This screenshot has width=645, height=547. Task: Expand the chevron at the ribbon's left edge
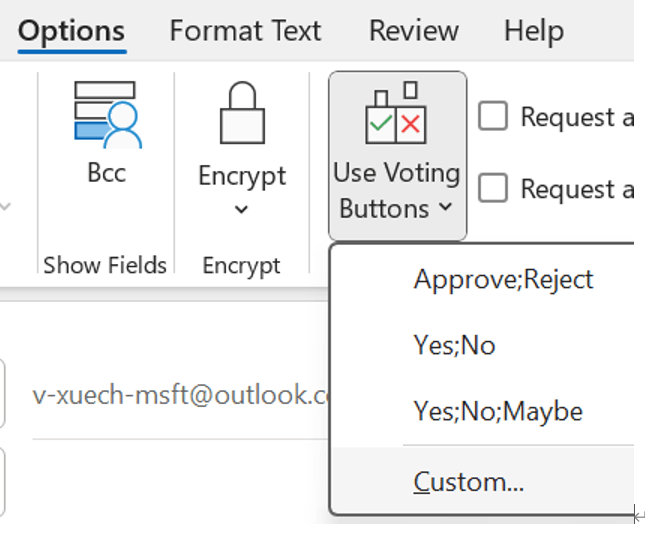[5, 206]
